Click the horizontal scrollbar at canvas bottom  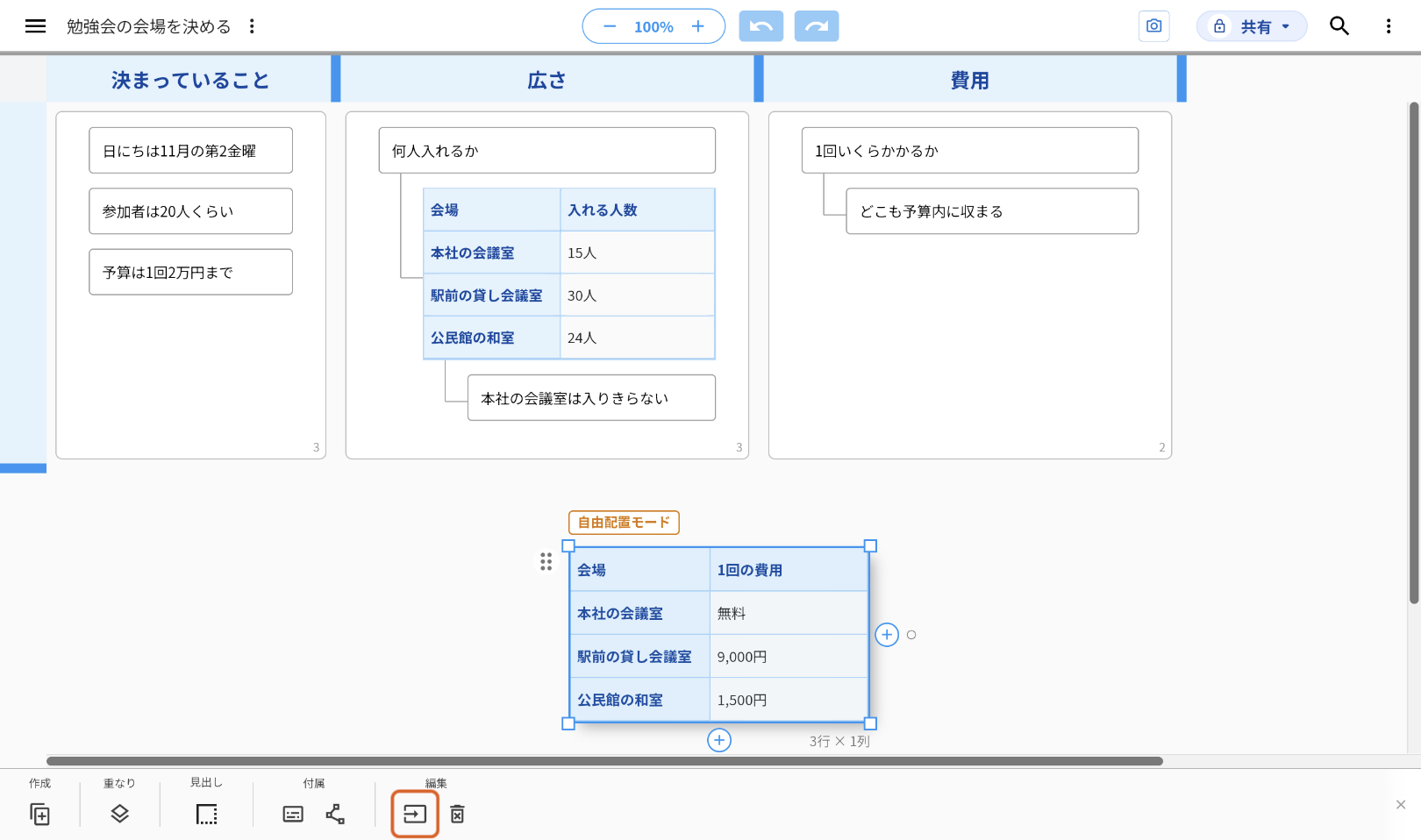(604, 761)
